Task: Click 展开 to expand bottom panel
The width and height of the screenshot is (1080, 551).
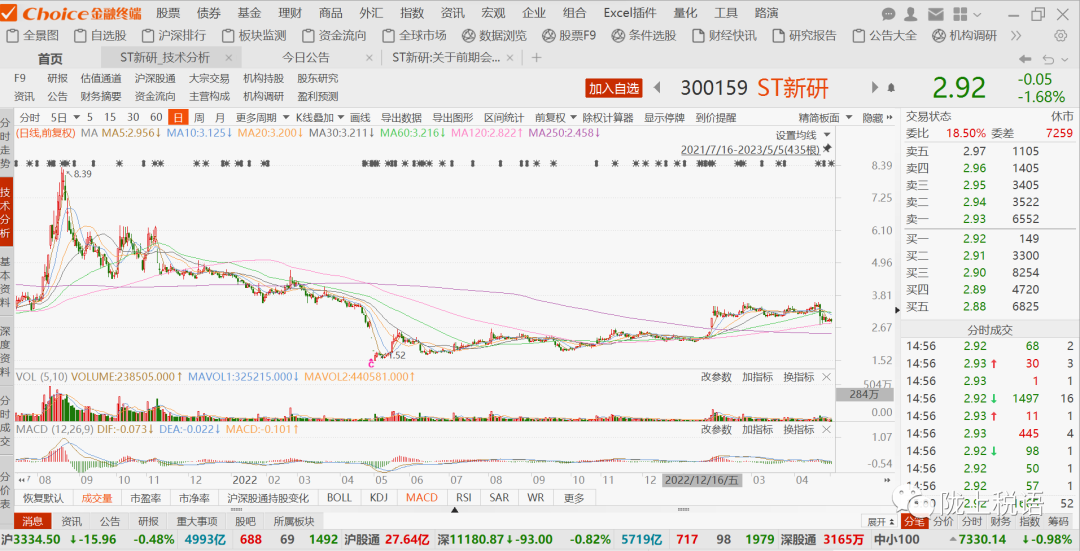Action: (x=880, y=521)
